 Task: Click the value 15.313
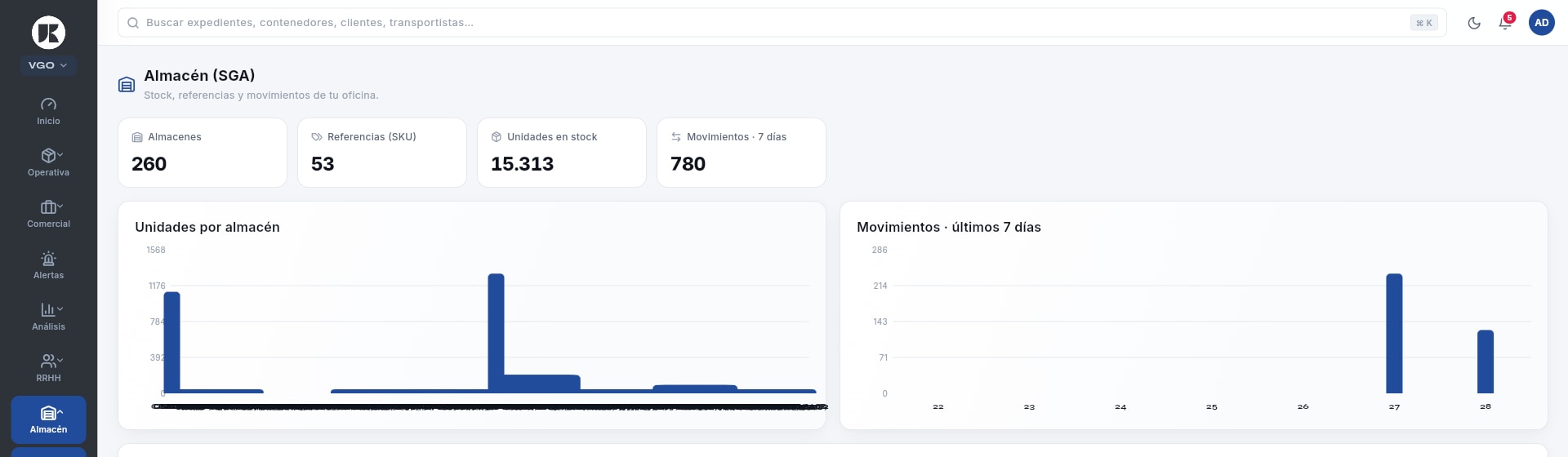tap(523, 164)
